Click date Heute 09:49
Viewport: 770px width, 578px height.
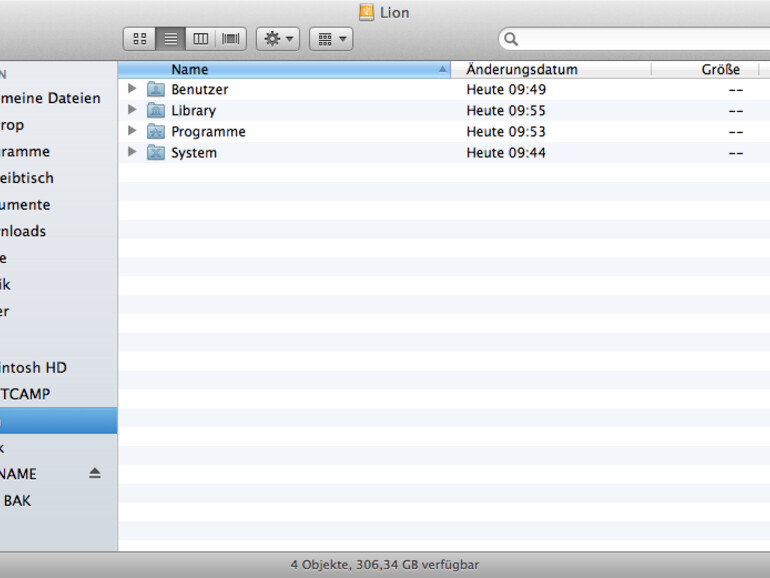[x=506, y=89]
